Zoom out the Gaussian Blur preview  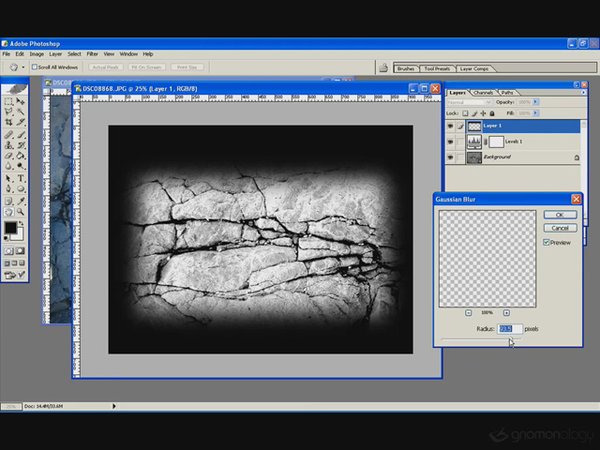click(x=468, y=313)
